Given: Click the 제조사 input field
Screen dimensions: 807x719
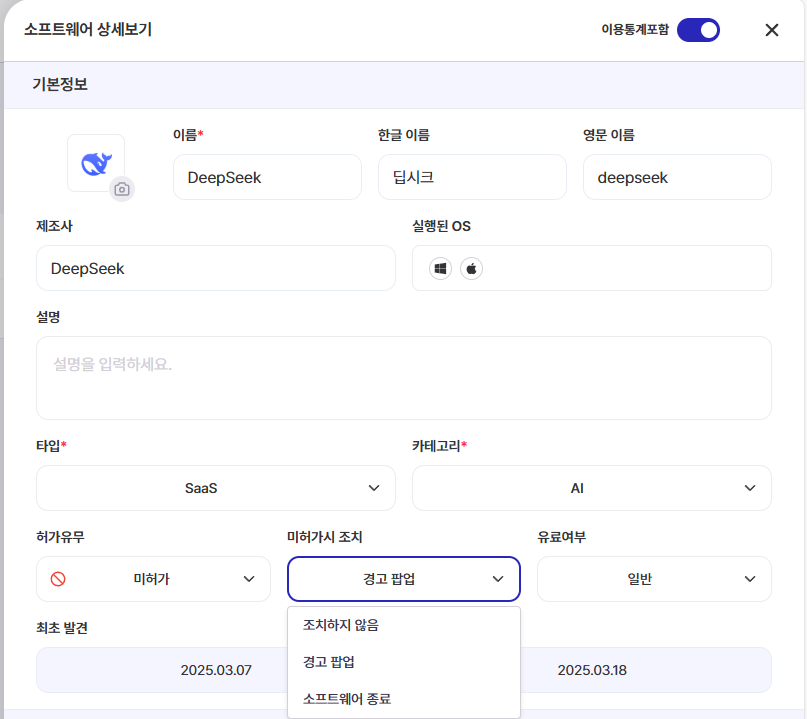Looking at the screenshot, I should pyautogui.click(x=216, y=268).
